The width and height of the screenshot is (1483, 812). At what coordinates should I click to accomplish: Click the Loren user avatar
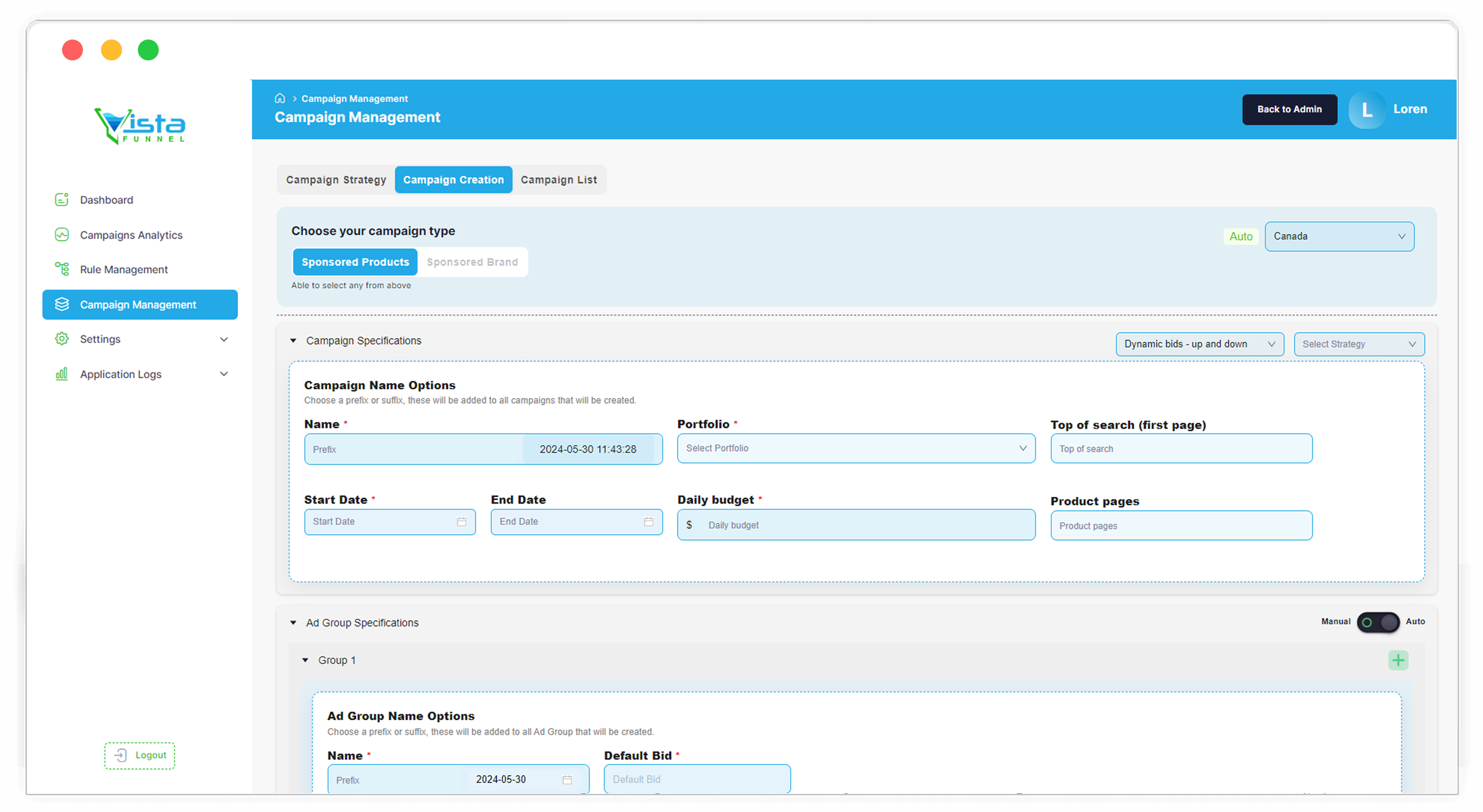click(x=1366, y=109)
